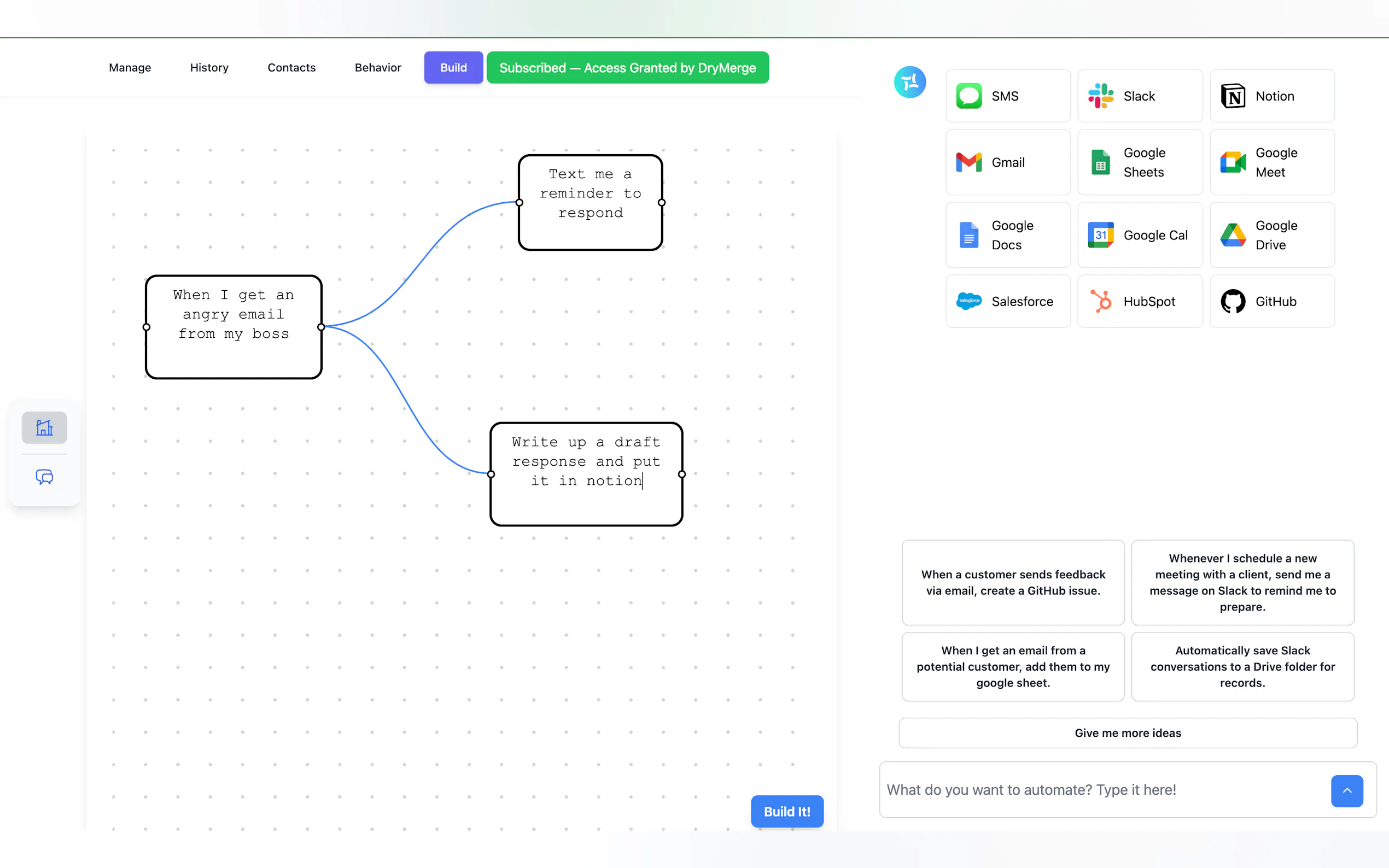Pick the GitHub integration icon

coord(1232,301)
